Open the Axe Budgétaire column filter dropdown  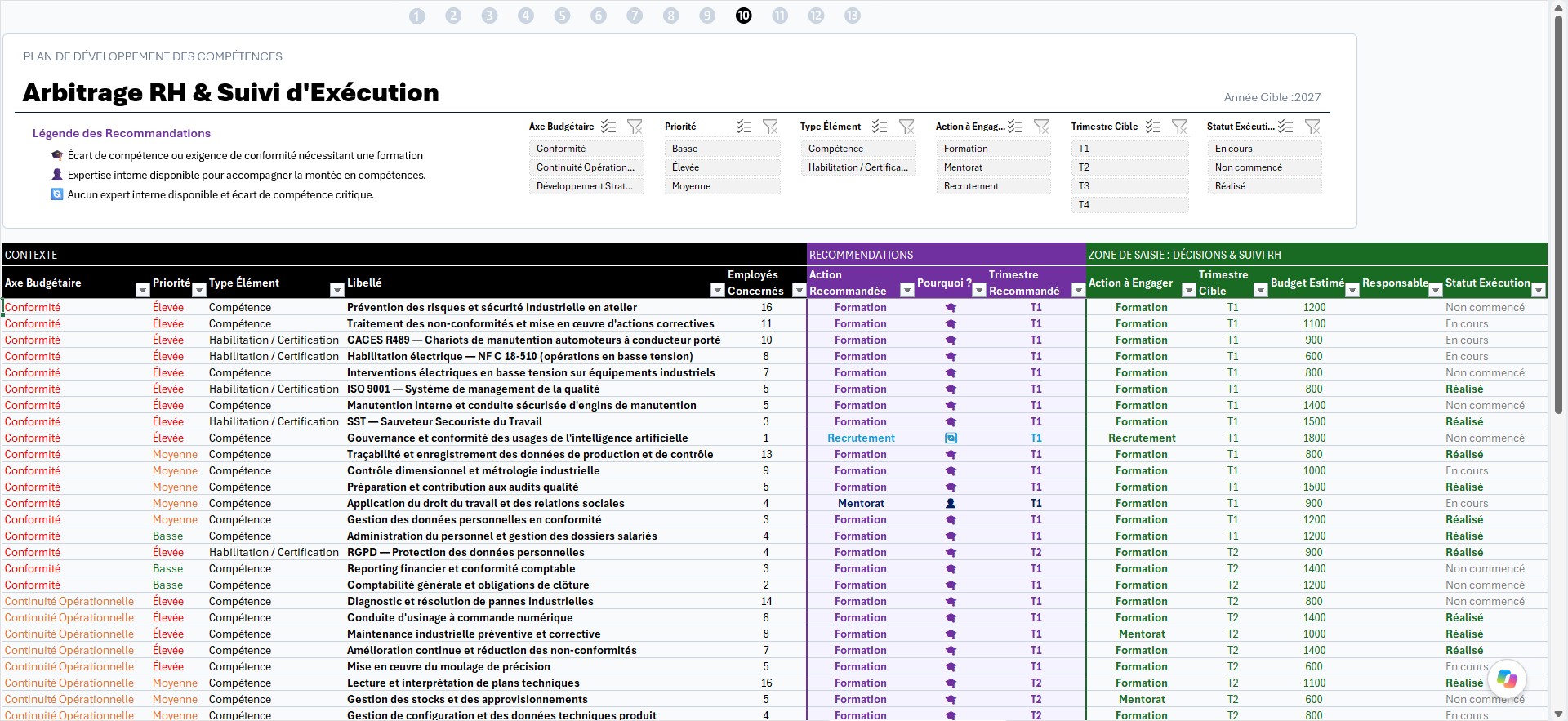[x=143, y=291]
